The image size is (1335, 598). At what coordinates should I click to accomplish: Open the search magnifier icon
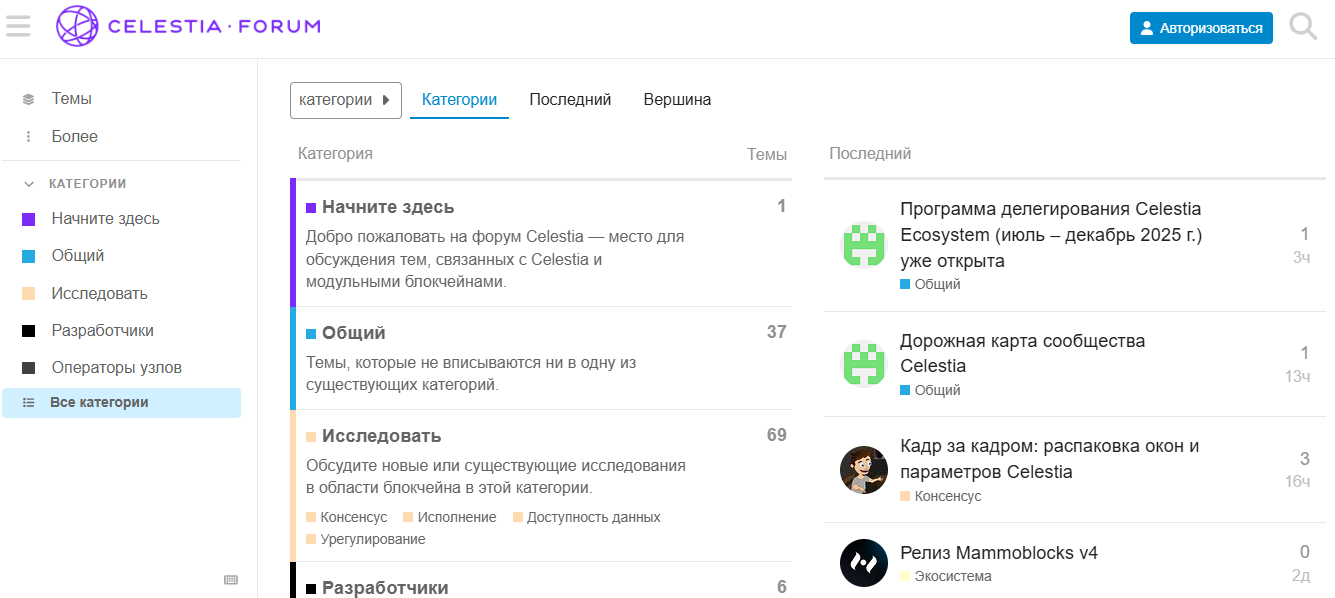(1303, 27)
